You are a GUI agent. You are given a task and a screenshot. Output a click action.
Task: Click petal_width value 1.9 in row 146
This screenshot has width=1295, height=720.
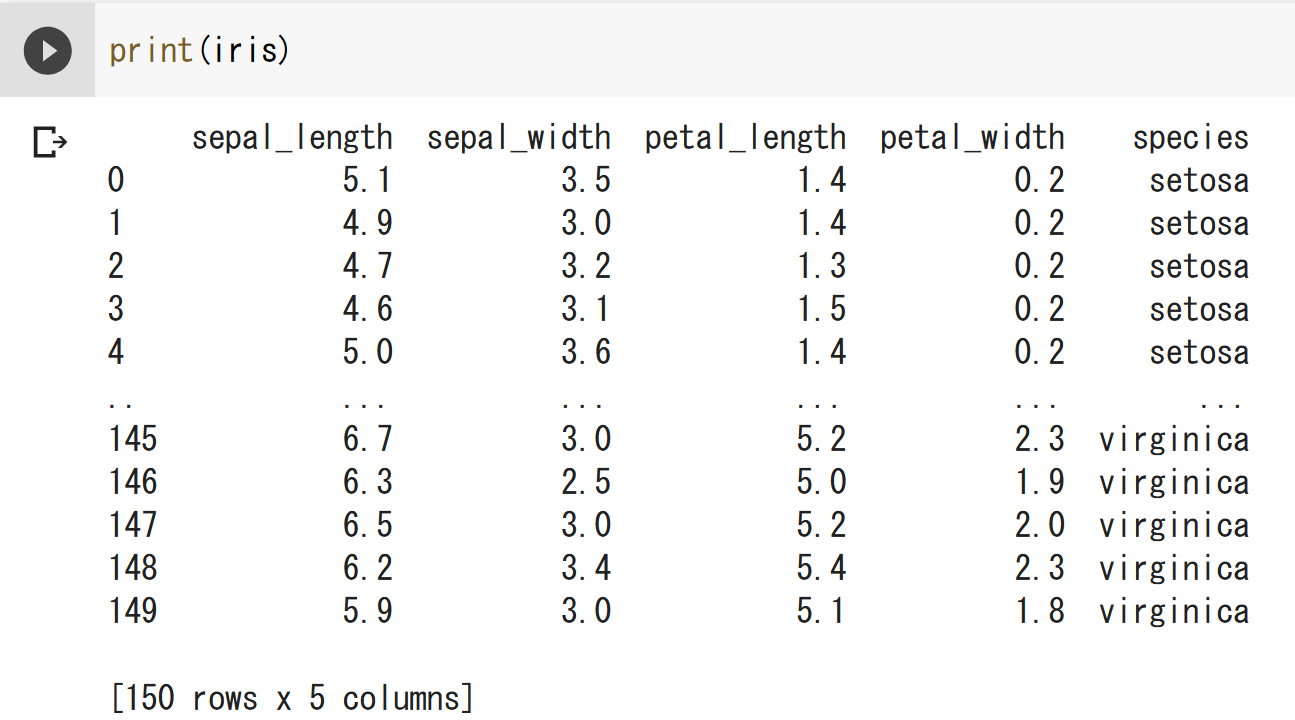click(1039, 482)
